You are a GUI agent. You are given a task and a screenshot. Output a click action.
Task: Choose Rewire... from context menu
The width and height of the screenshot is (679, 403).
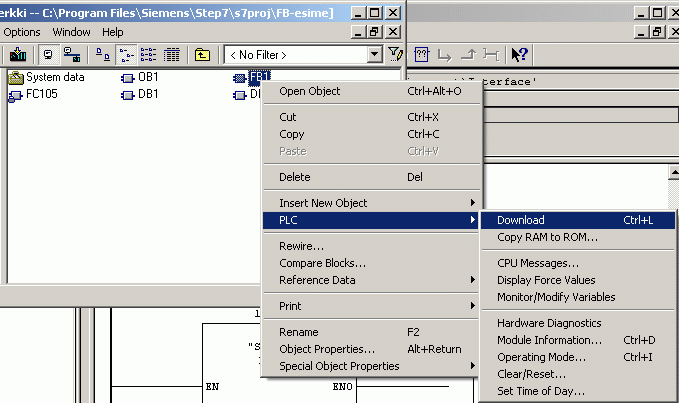pyautogui.click(x=371, y=246)
